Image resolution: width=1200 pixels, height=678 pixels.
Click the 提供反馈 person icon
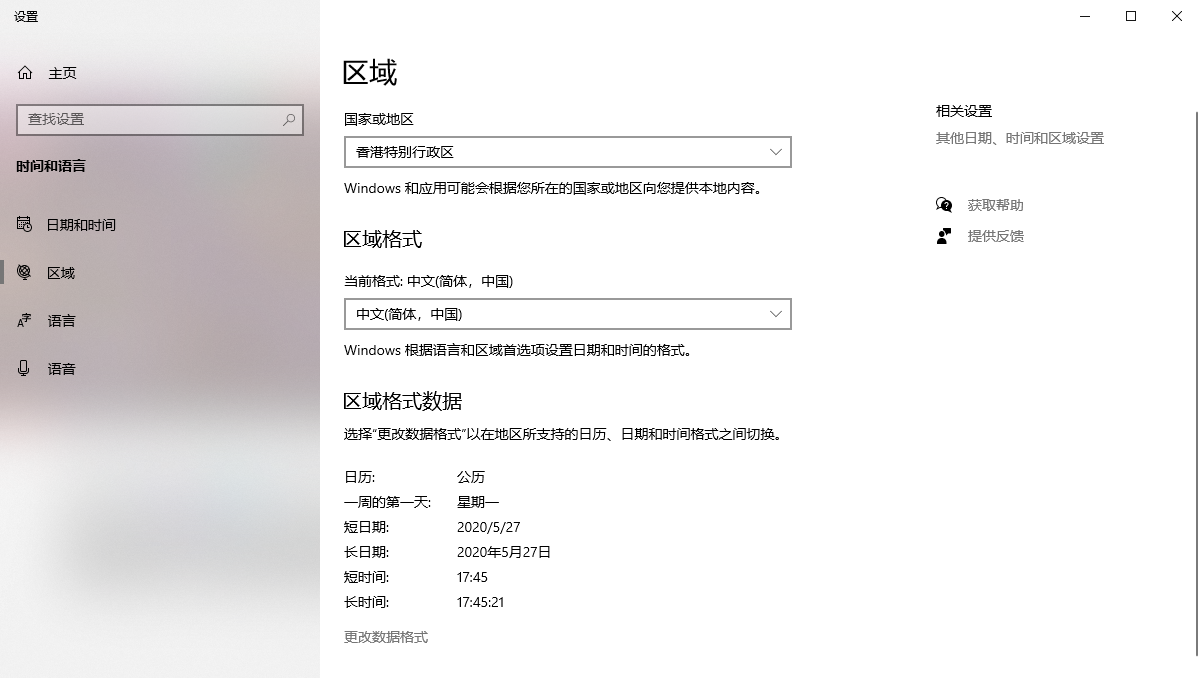[944, 236]
